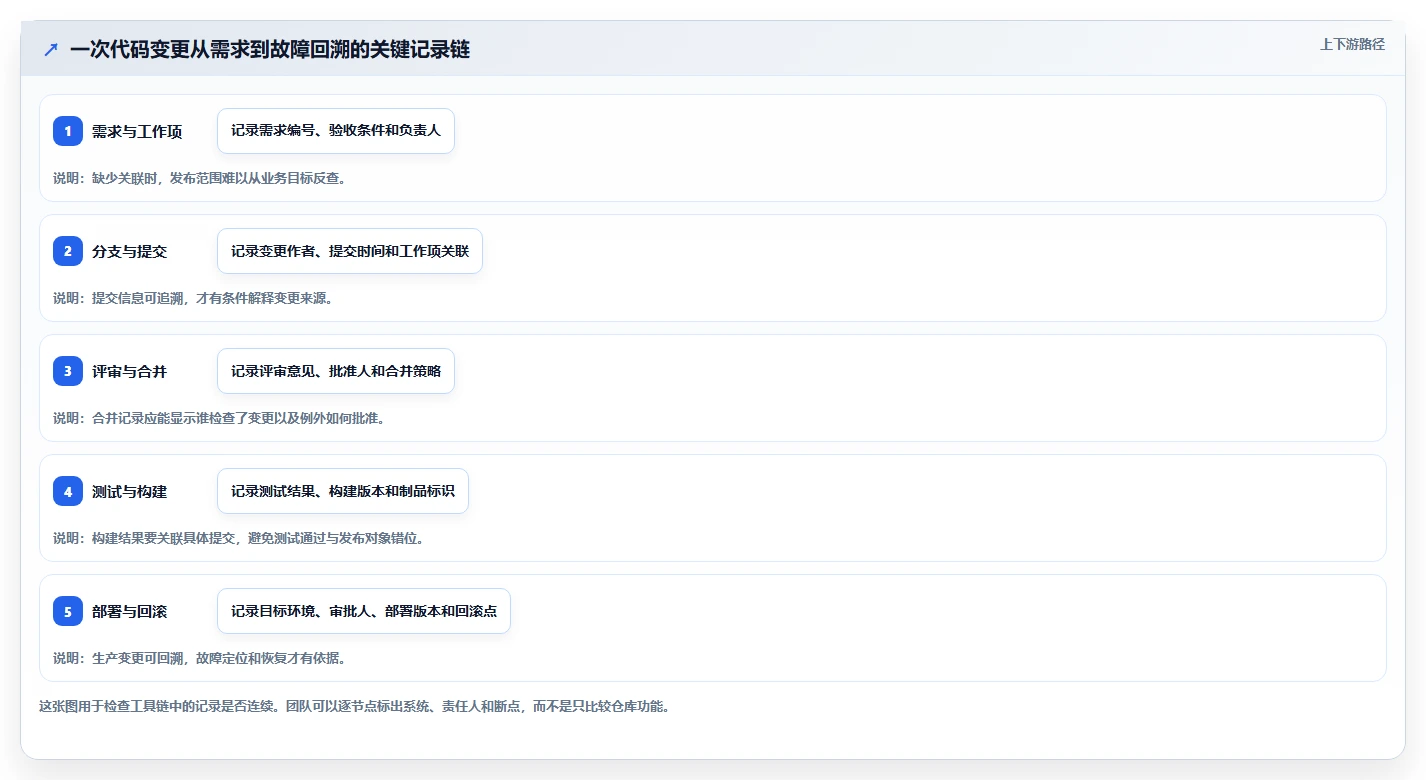Click the 记录评审意见、批准人和合并策略 chip
Viewport: 1426px width, 780px height.
(336, 371)
